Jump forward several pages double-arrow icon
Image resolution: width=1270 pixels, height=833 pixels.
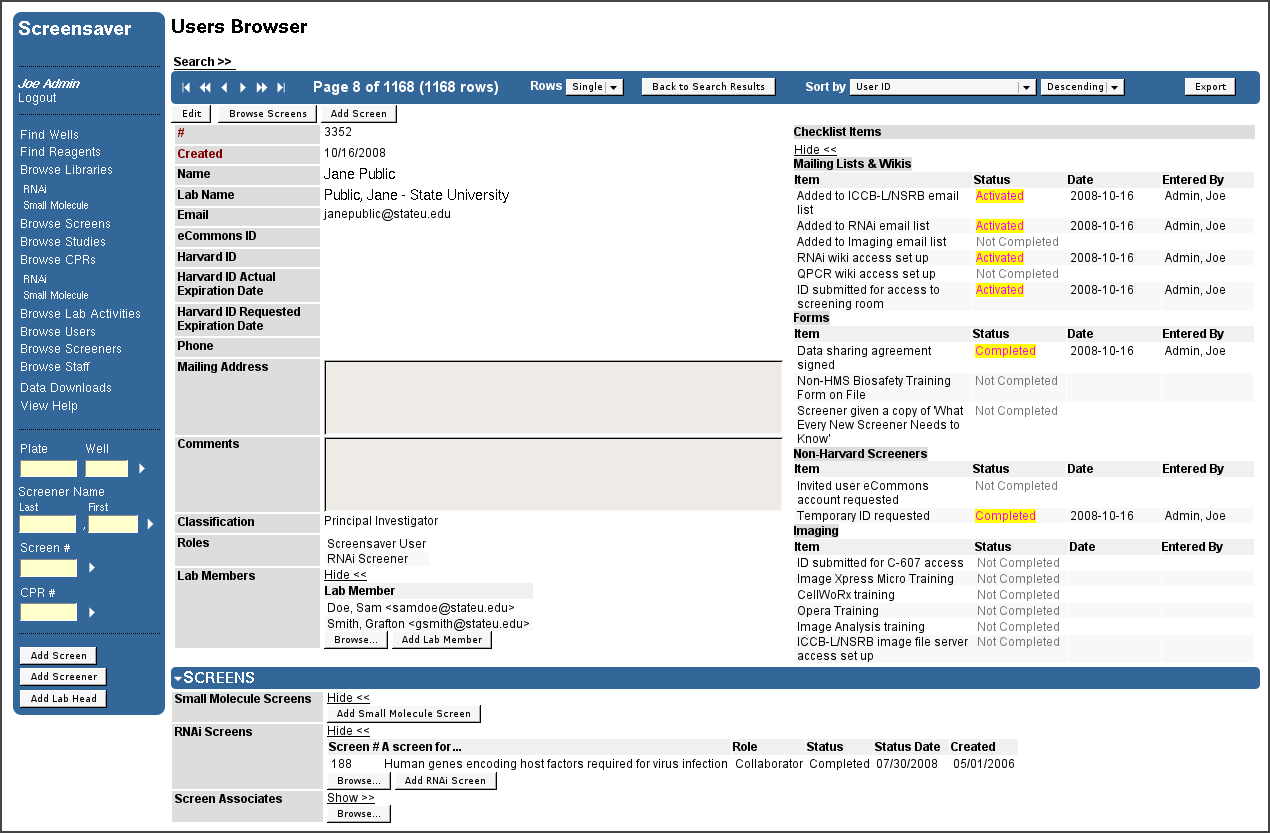[x=262, y=88]
